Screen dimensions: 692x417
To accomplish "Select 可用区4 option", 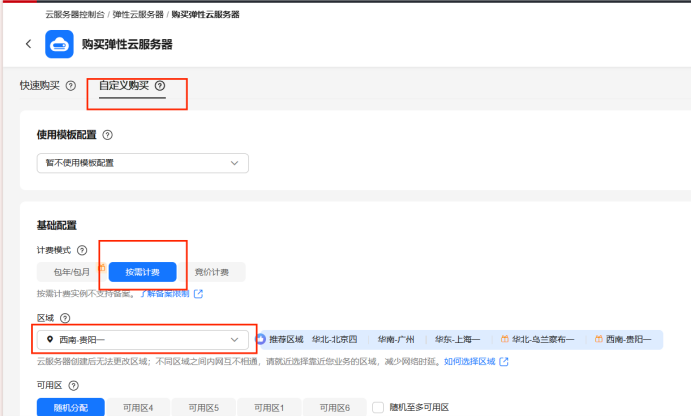I will tap(138, 407).
